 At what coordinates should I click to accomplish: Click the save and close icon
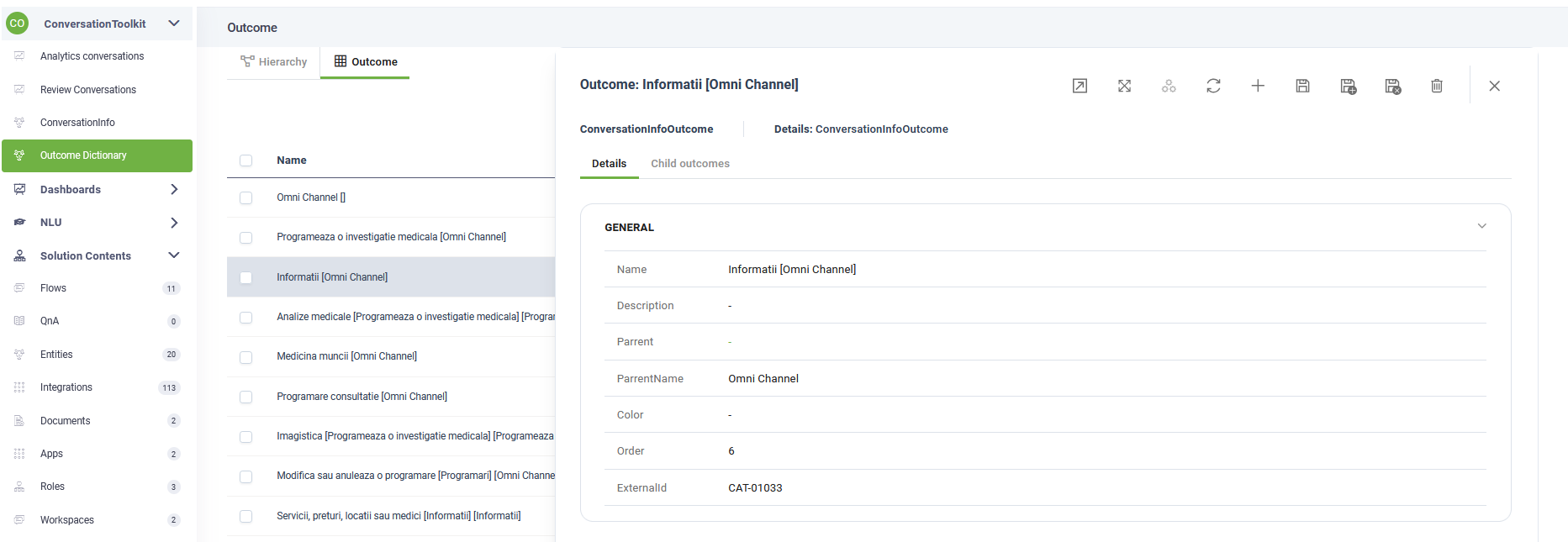[1392, 86]
